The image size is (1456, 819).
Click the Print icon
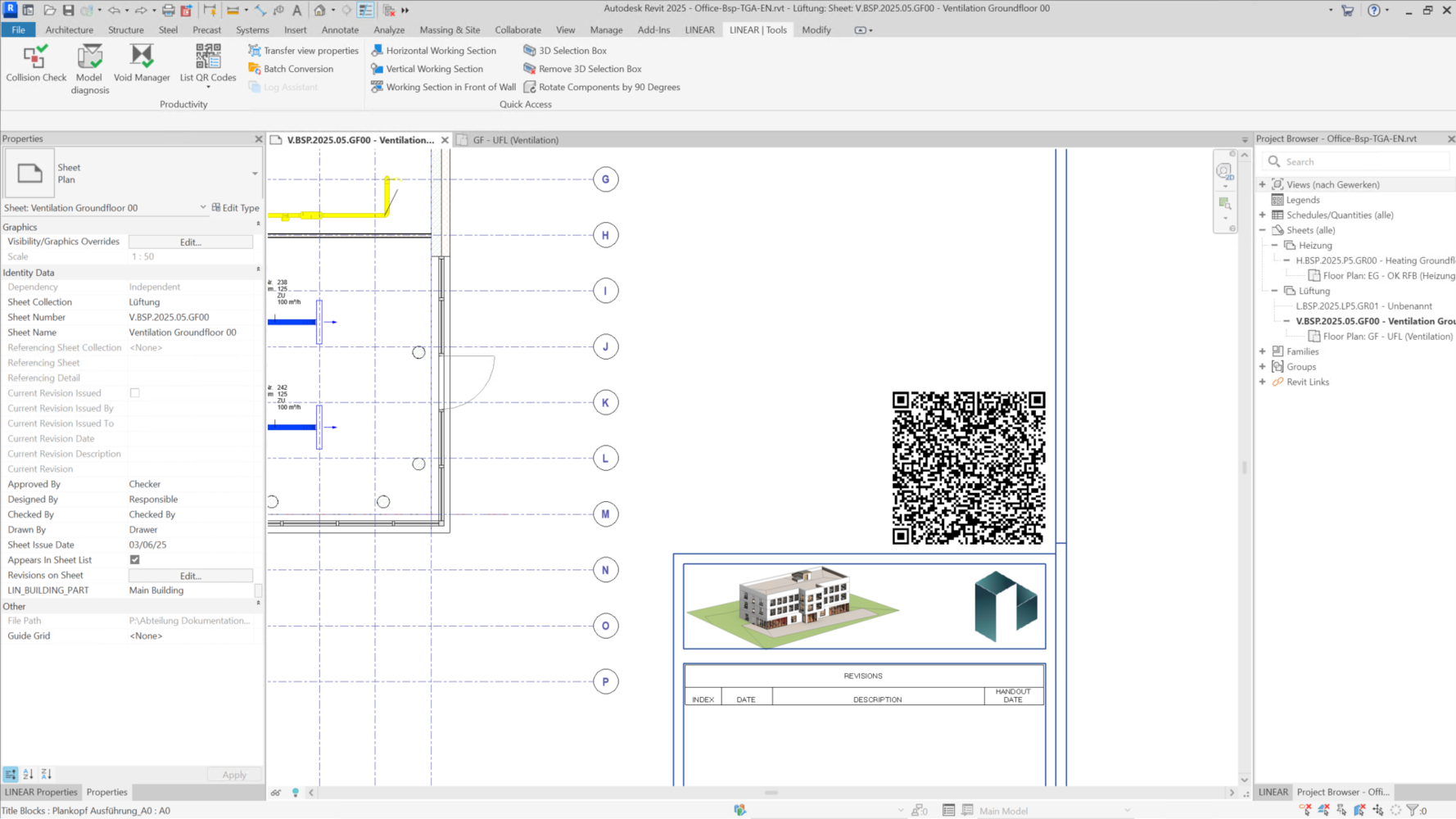[168, 10]
